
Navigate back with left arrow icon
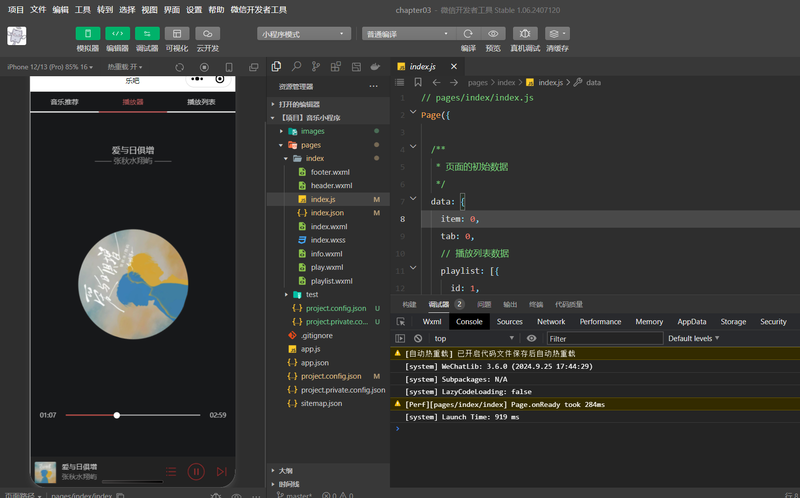tap(436, 82)
